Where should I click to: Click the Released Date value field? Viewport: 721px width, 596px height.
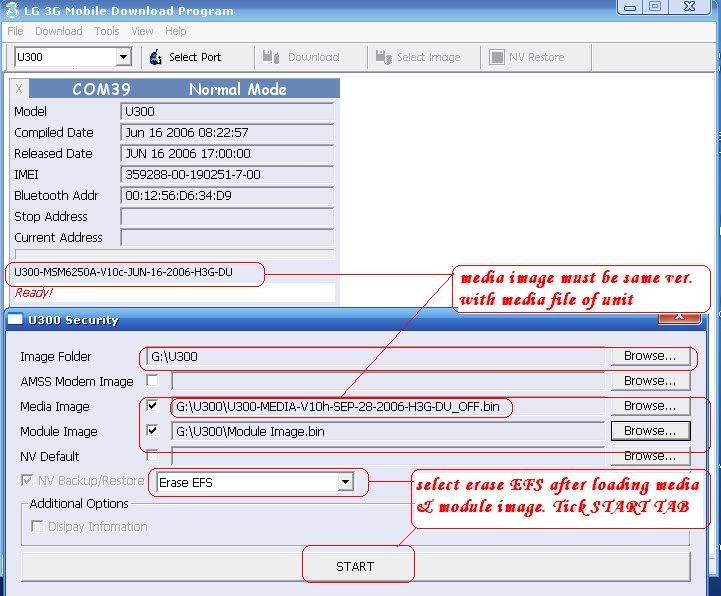[x=227, y=154]
